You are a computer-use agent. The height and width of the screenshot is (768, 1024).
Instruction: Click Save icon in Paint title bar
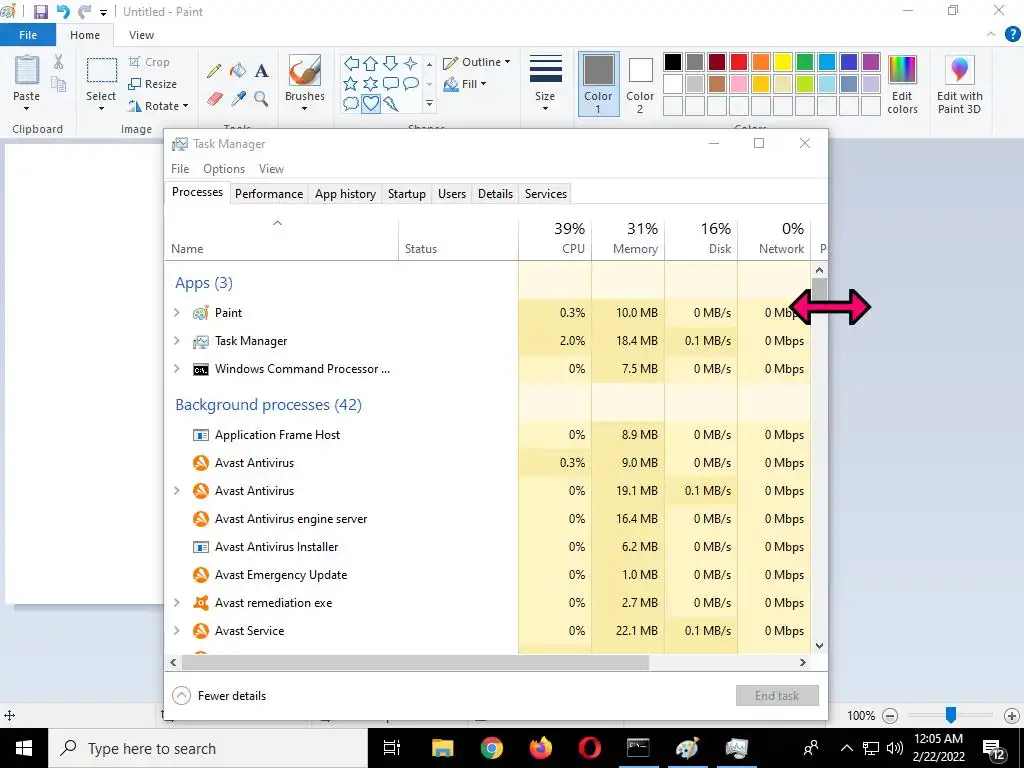[40, 12]
